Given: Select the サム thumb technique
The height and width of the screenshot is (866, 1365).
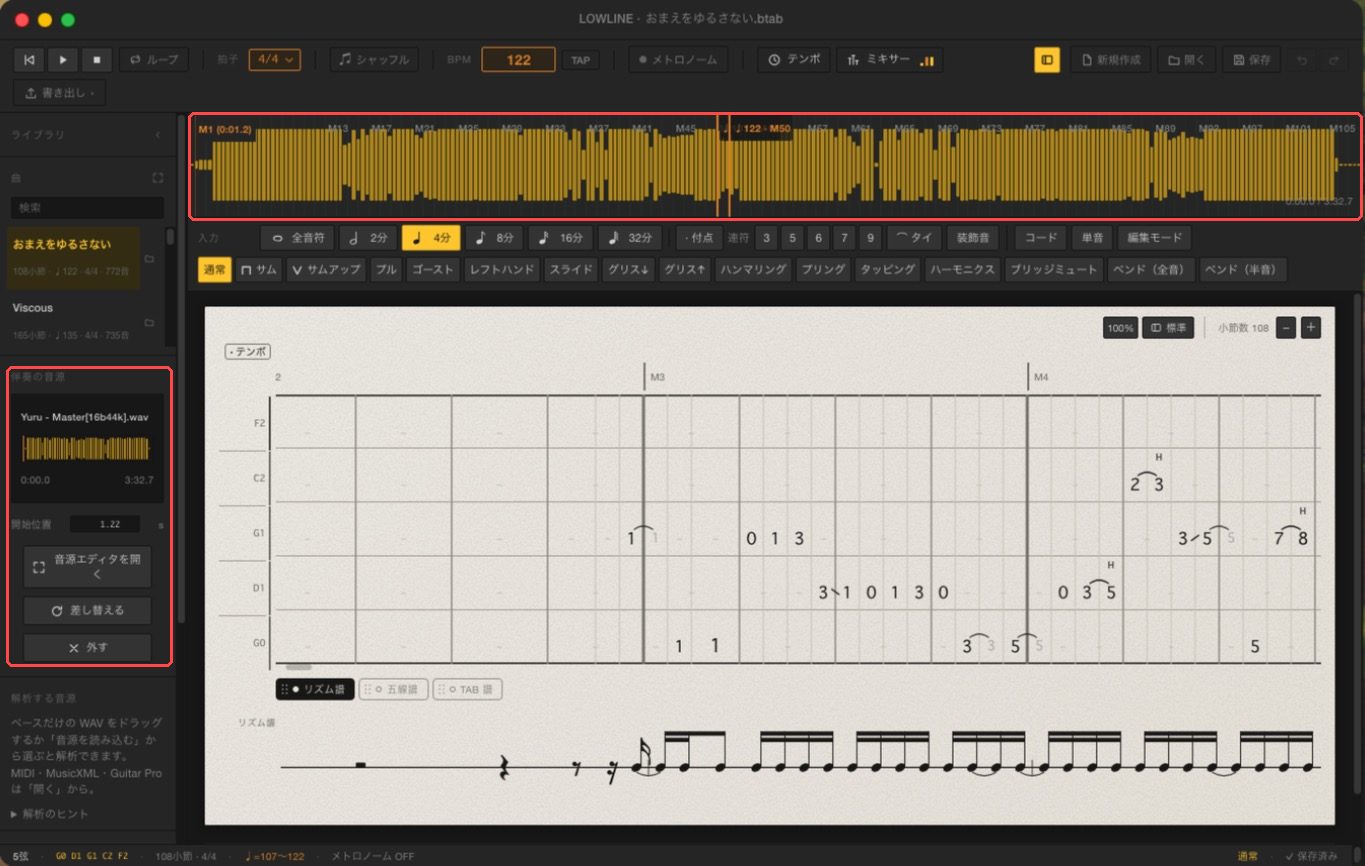Looking at the screenshot, I should click(x=258, y=269).
